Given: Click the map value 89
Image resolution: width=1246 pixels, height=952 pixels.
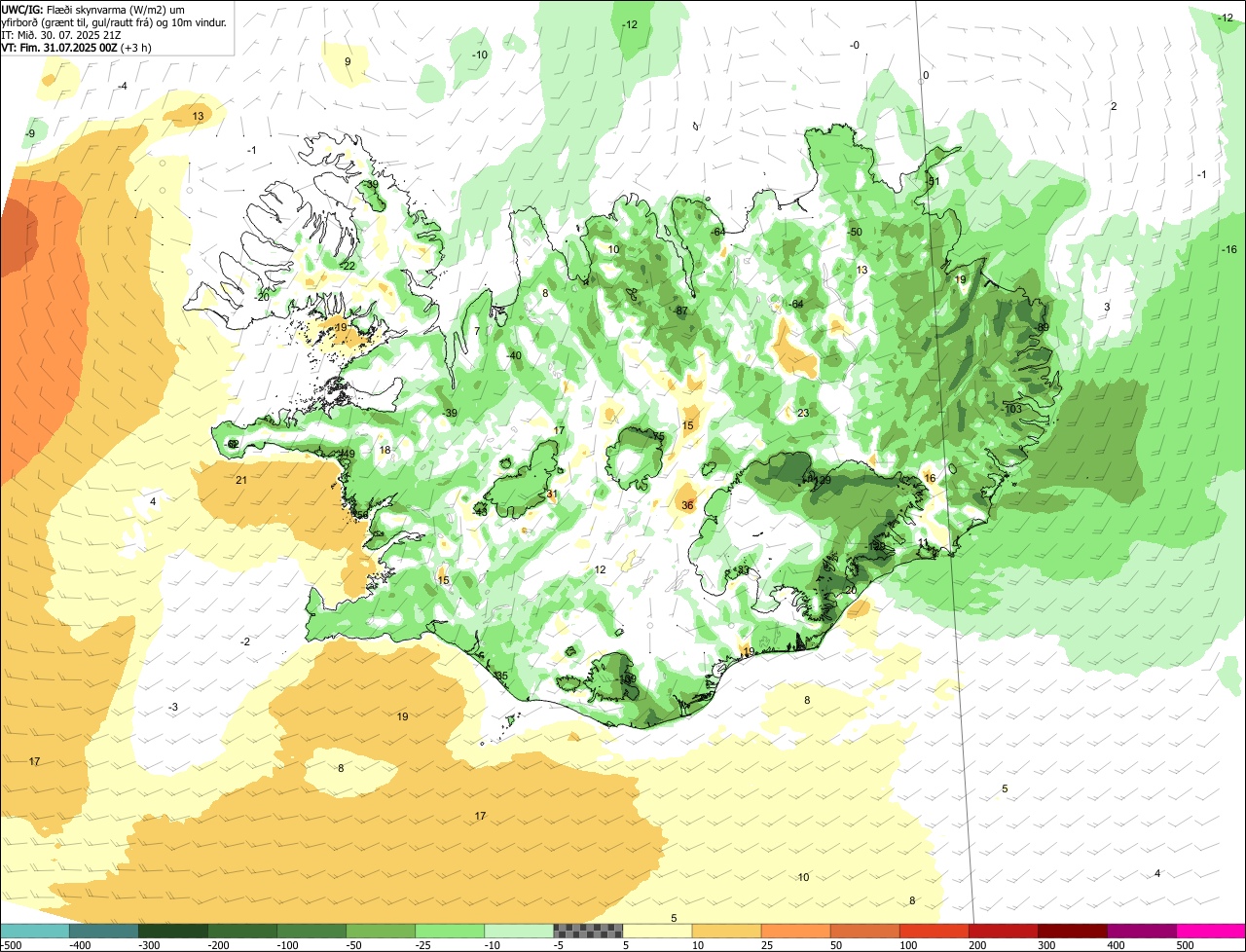Looking at the screenshot, I should (x=1043, y=328).
